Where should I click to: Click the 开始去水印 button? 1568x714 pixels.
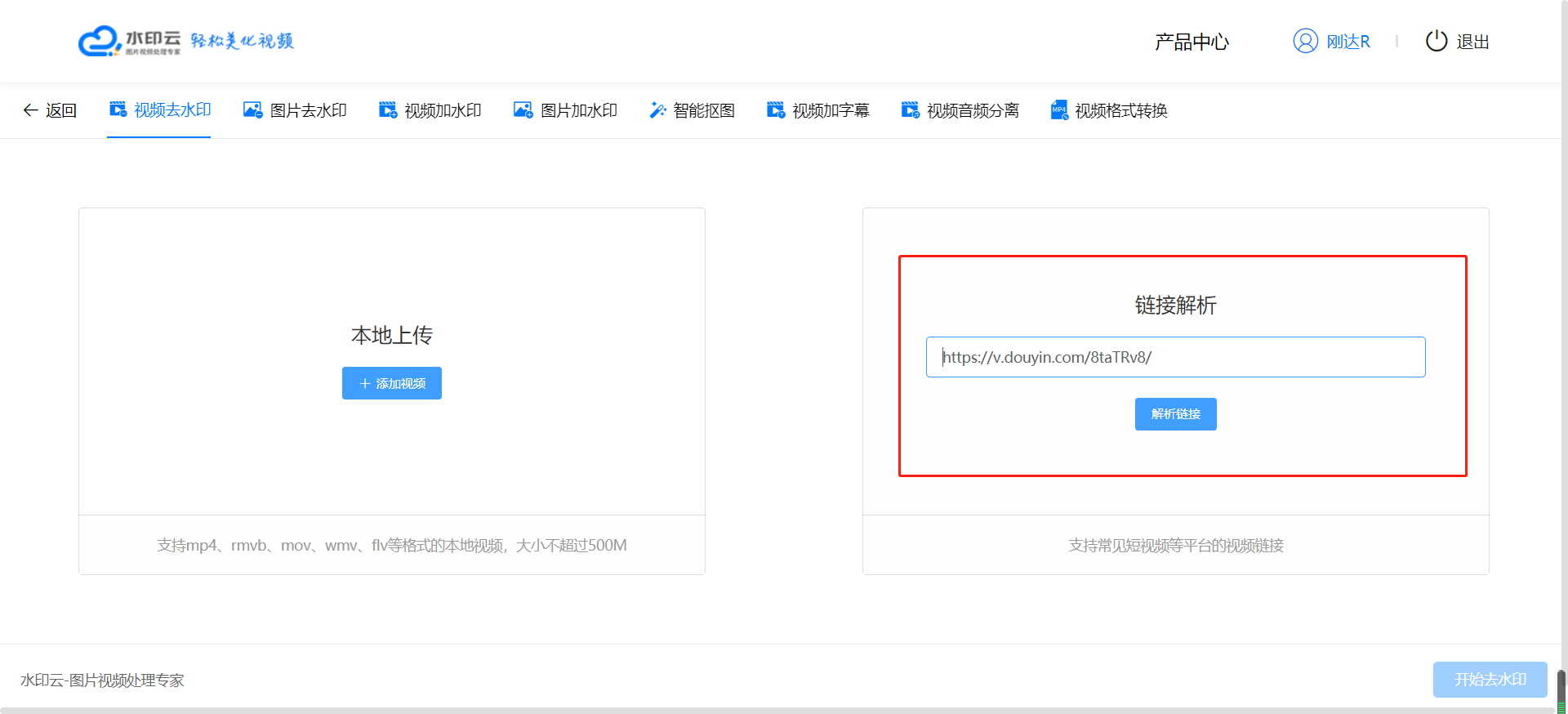click(x=1490, y=680)
